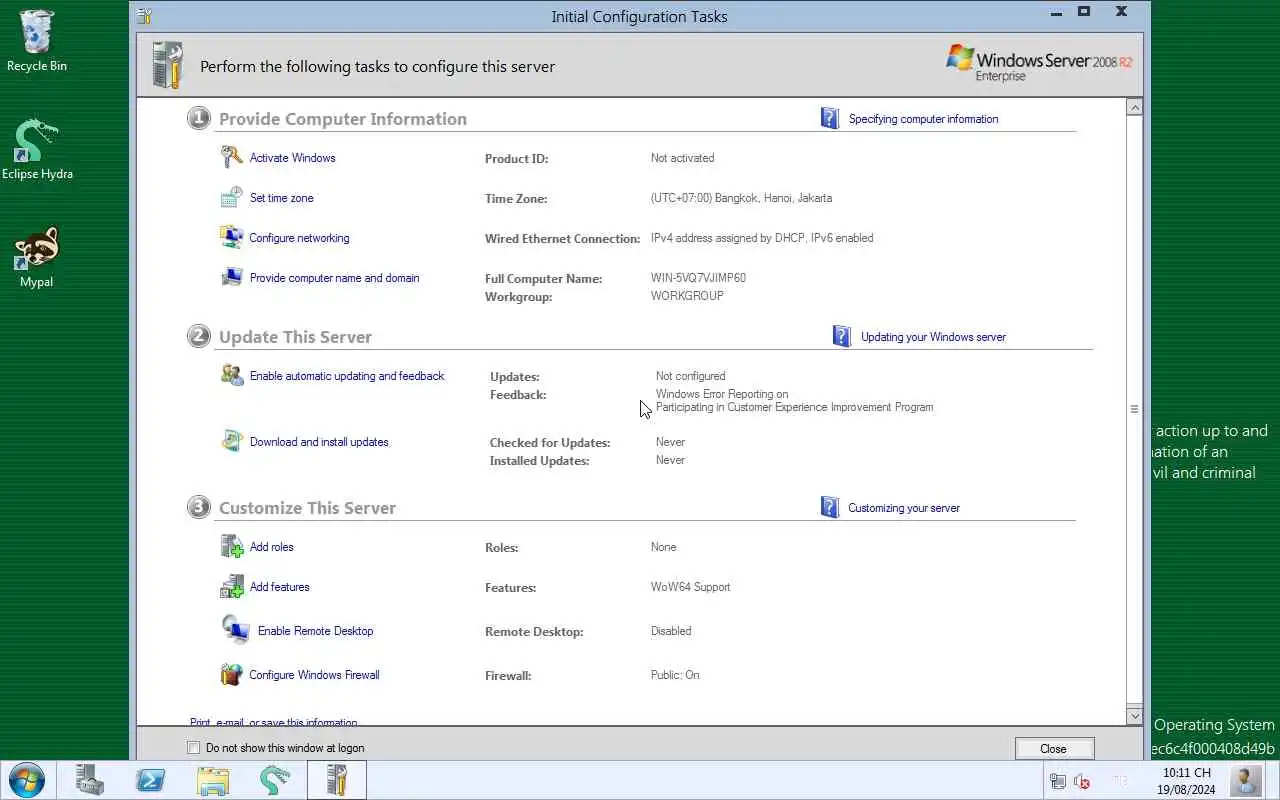Open Enable automatic updating and feedback link
The height and width of the screenshot is (800, 1280).
pos(347,376)
